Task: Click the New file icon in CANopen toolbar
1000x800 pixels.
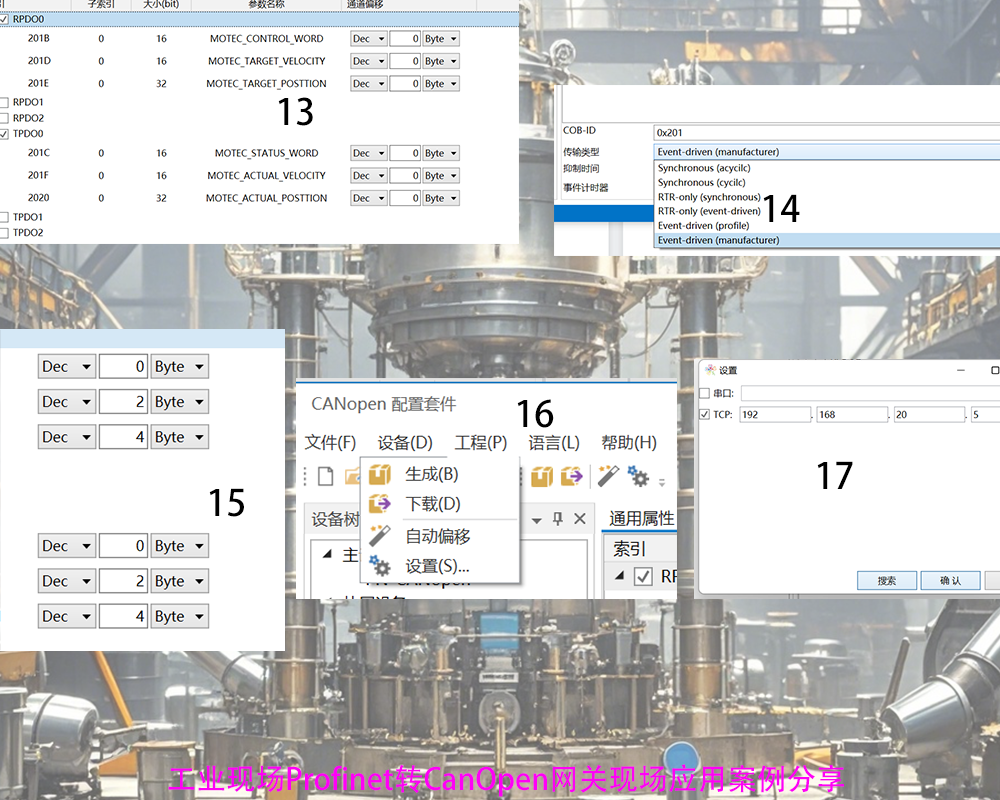Action: click(x=326, y=476)
